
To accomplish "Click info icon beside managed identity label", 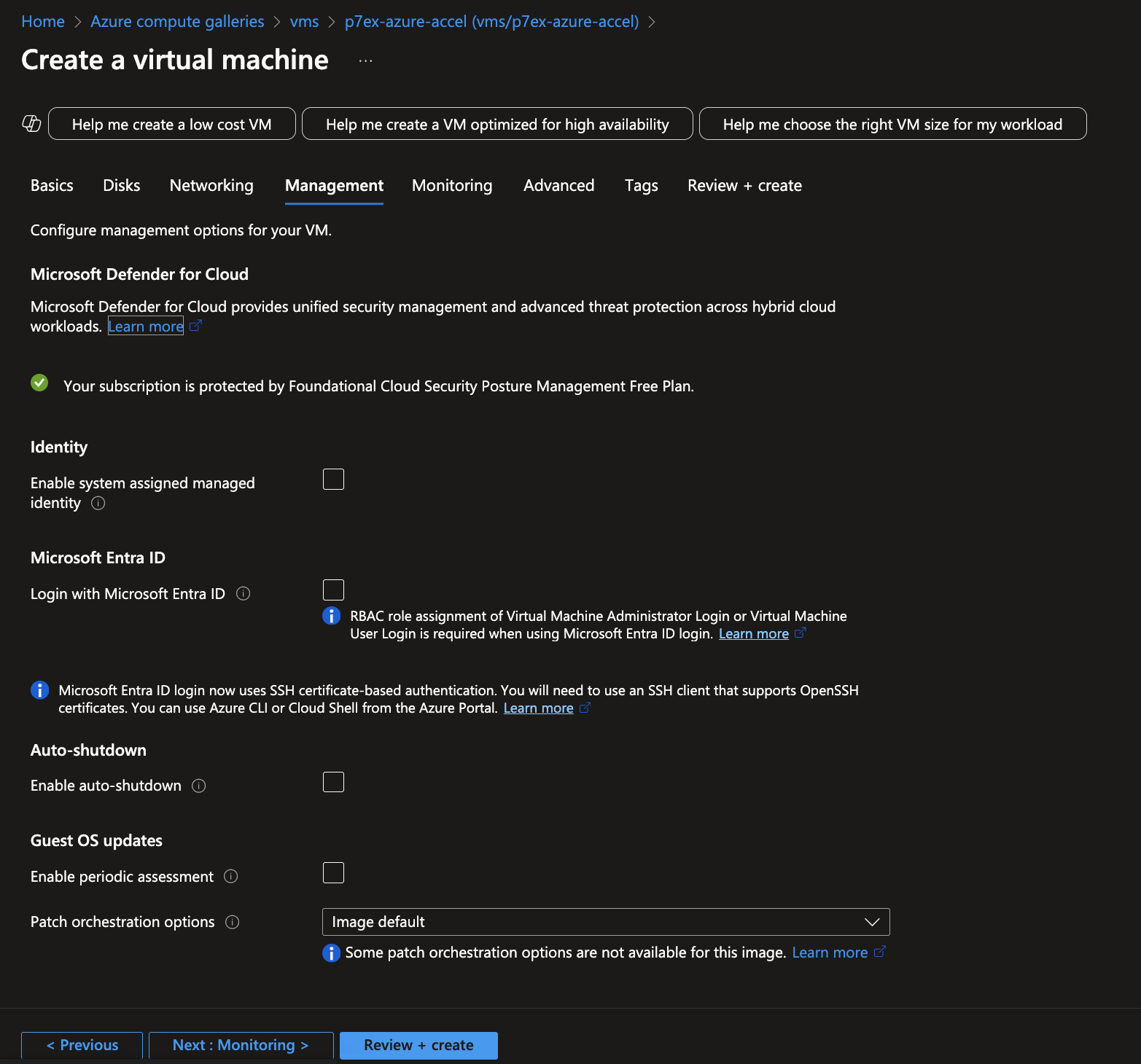I will (x=98, y=503).
